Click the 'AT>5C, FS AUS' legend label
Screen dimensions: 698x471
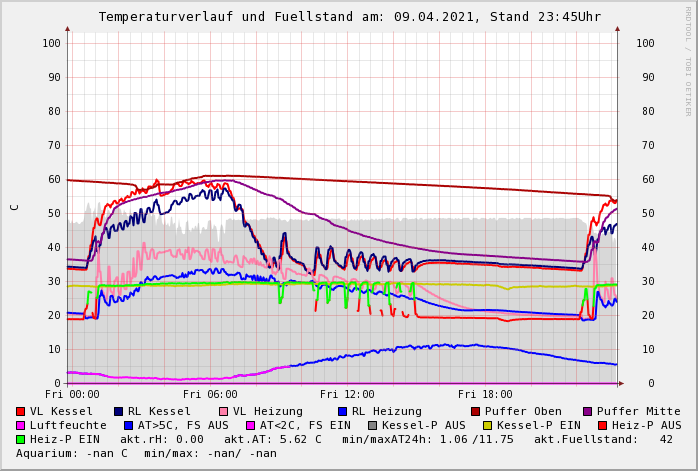(x=183, y=425)
